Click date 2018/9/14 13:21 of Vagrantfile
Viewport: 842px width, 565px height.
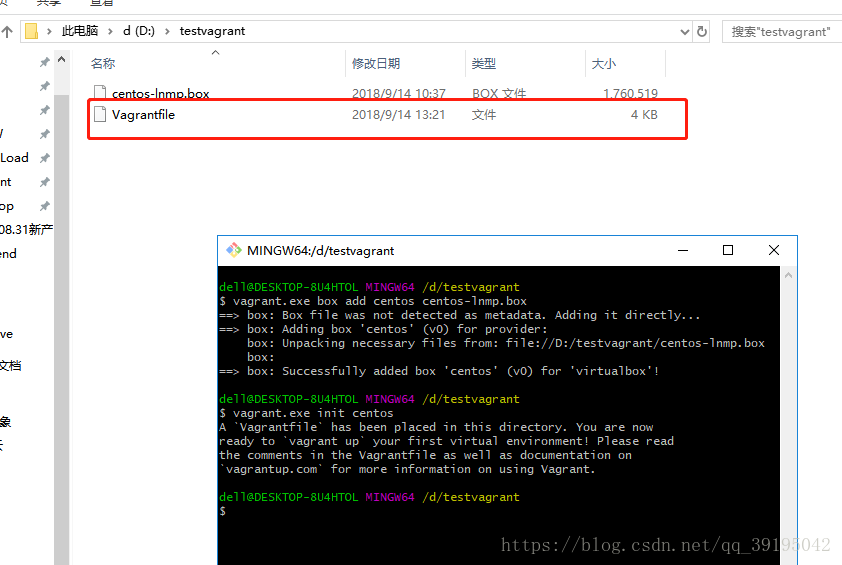(398, 114)
